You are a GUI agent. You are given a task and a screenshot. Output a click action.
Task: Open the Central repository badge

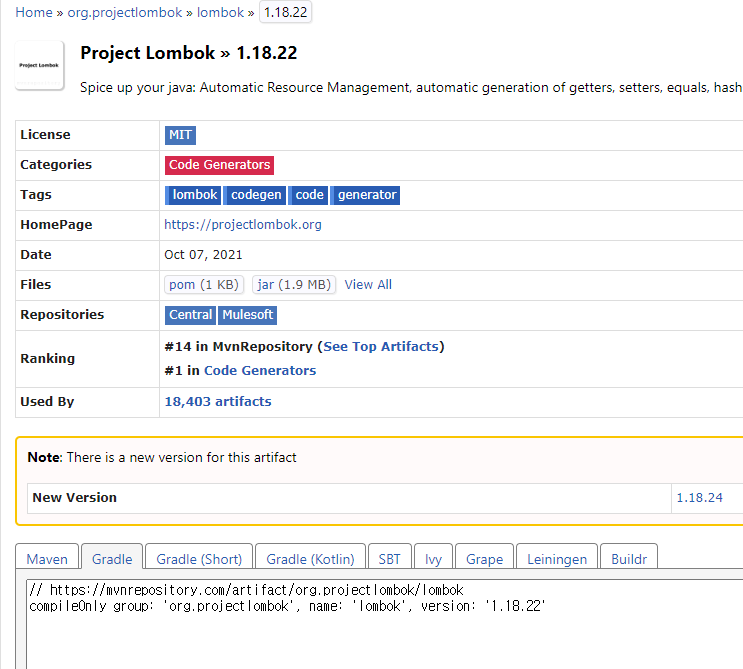coord(190,315)
